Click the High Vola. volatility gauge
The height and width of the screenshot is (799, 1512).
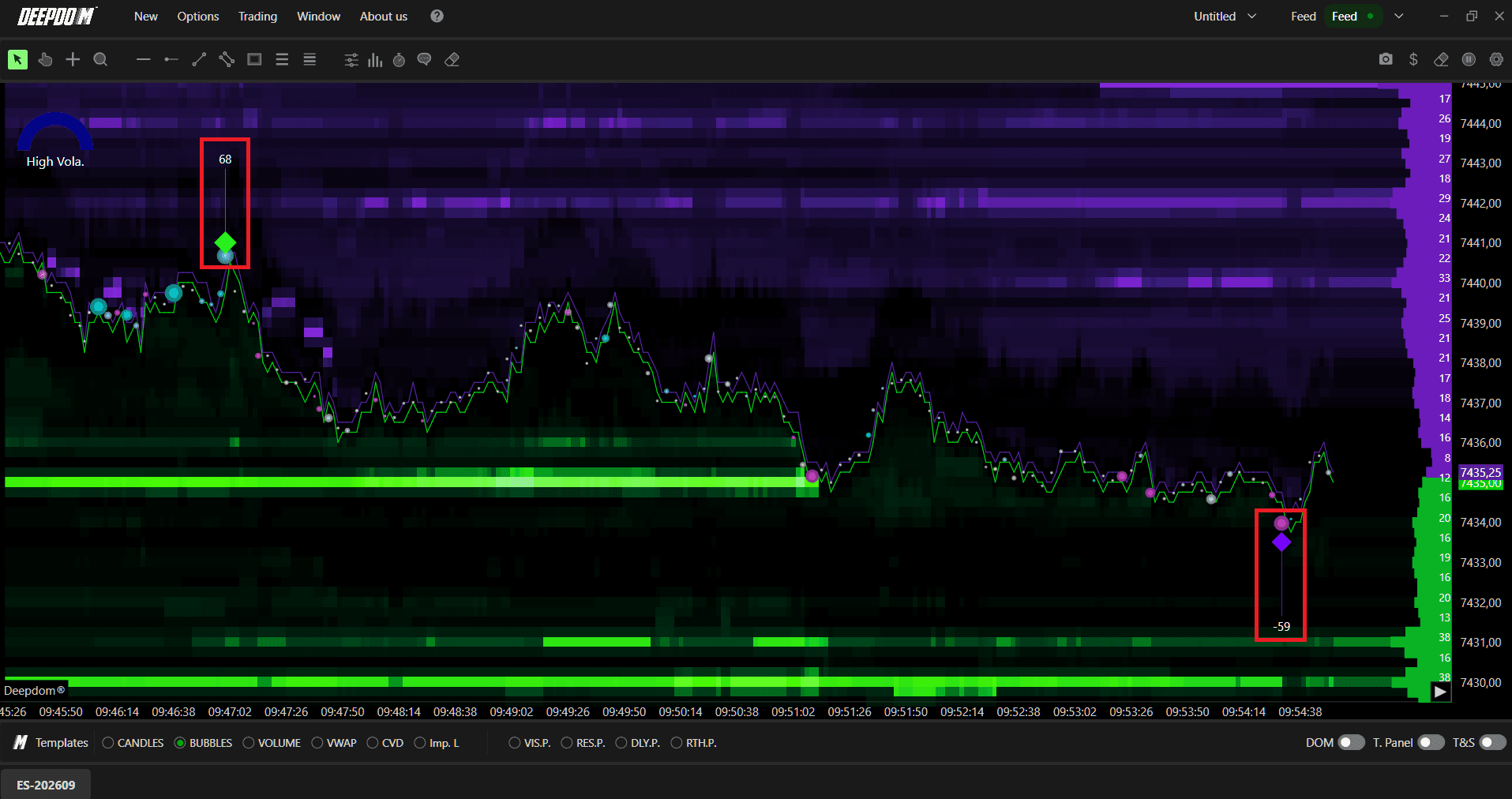click(x=55, y=141)
